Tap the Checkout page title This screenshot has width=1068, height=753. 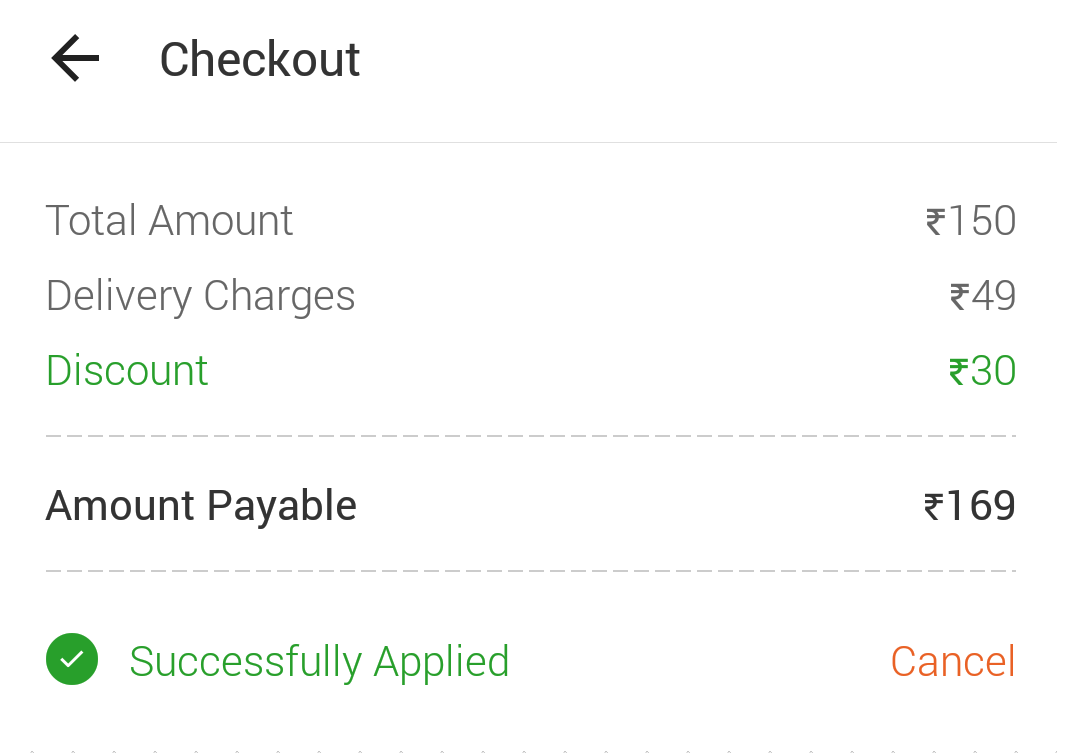pos(260,60)
